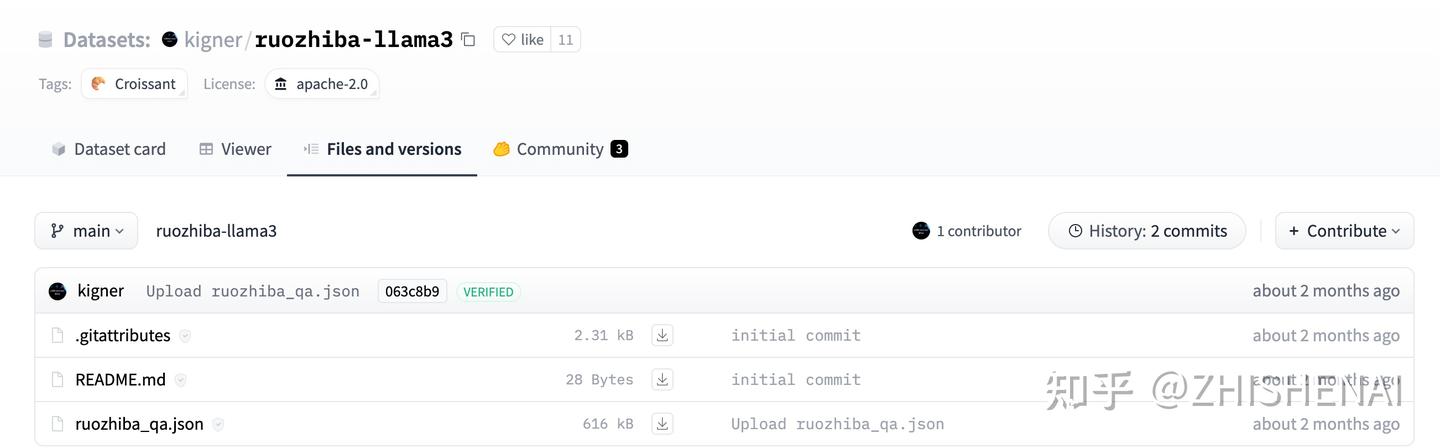Image resolution: width=1440 pixels, height=448 pixels.
Task: View History: 2 commits
Action: point(1146,231)
